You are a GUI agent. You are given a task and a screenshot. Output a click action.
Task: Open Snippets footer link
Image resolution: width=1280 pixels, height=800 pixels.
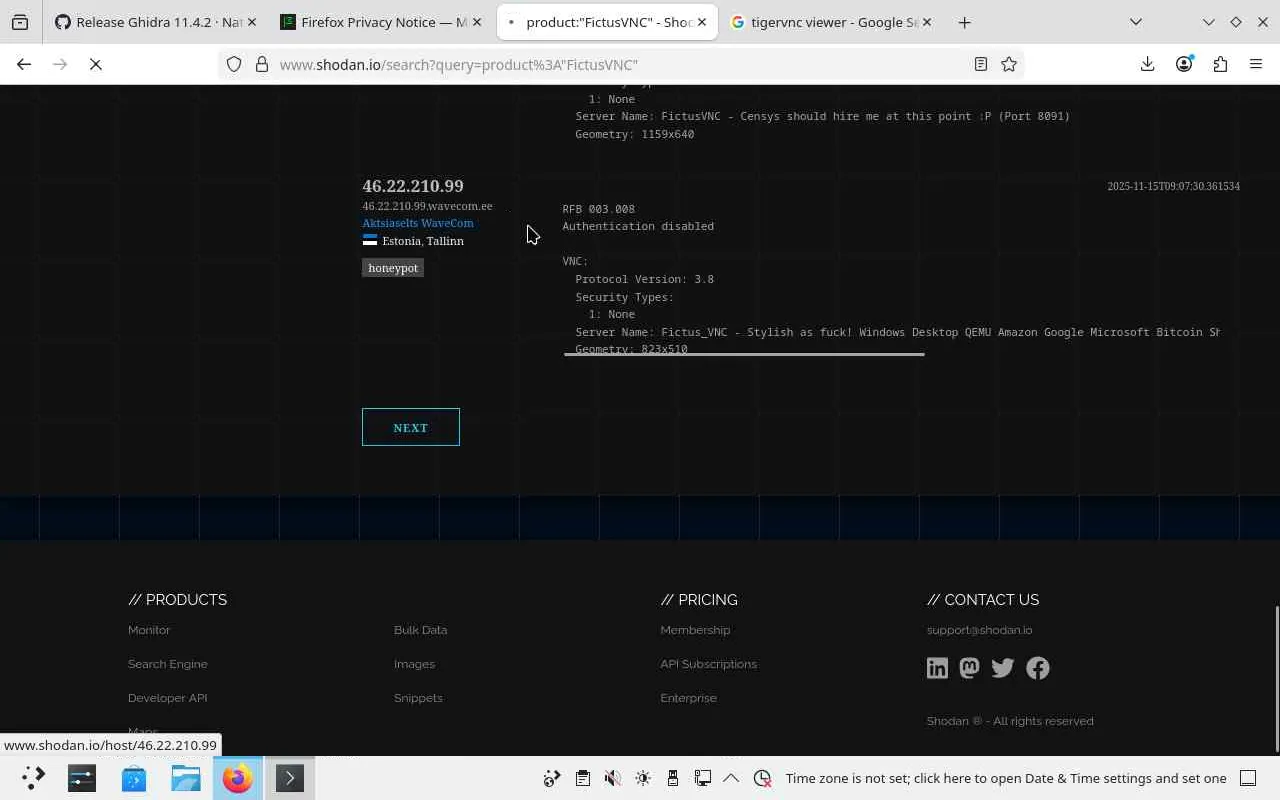[418, 698]
